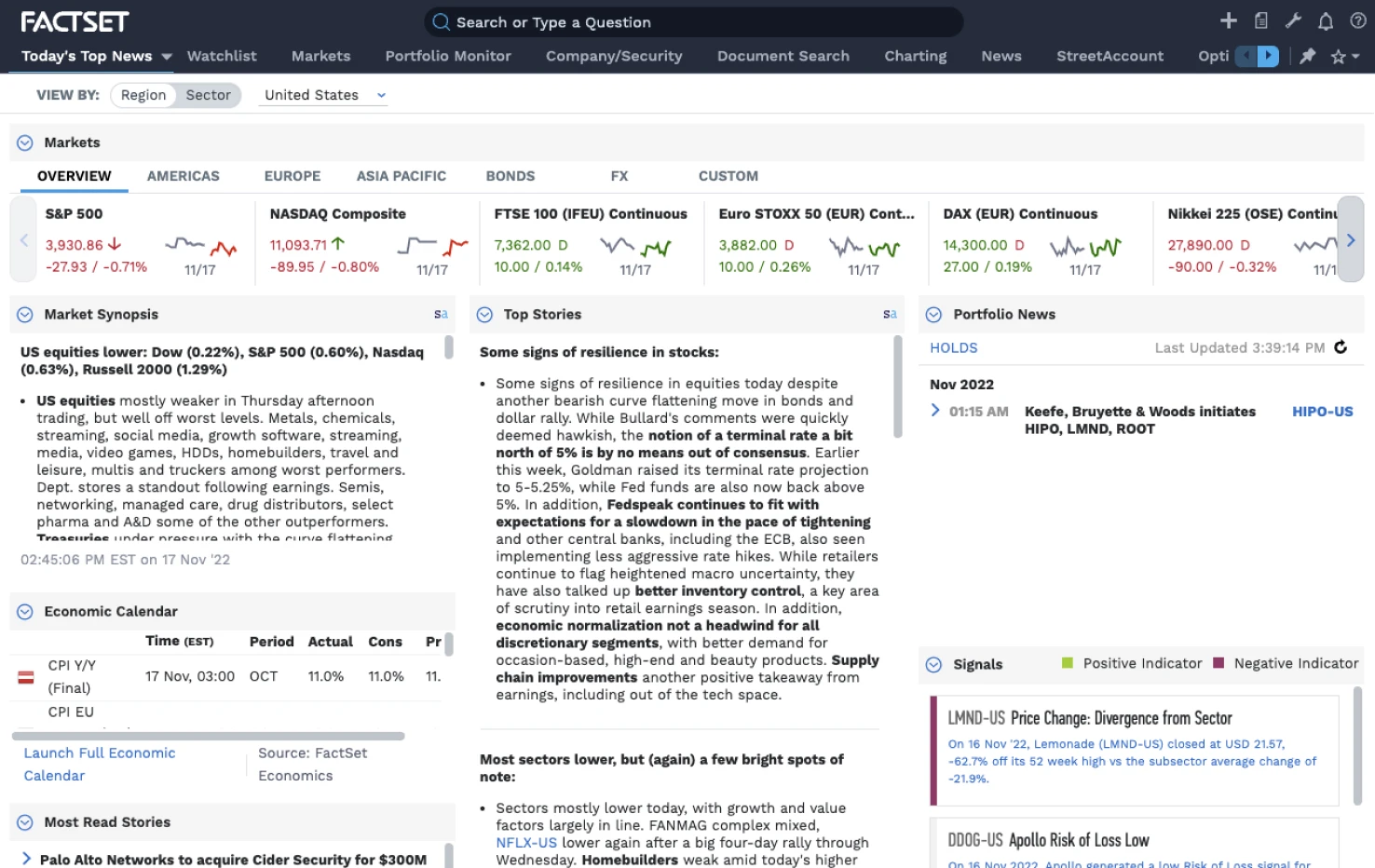Click the Market Synopsis vertical scrollbar
This screenshot has width=1375, height=868.
(x=449, y=348)
